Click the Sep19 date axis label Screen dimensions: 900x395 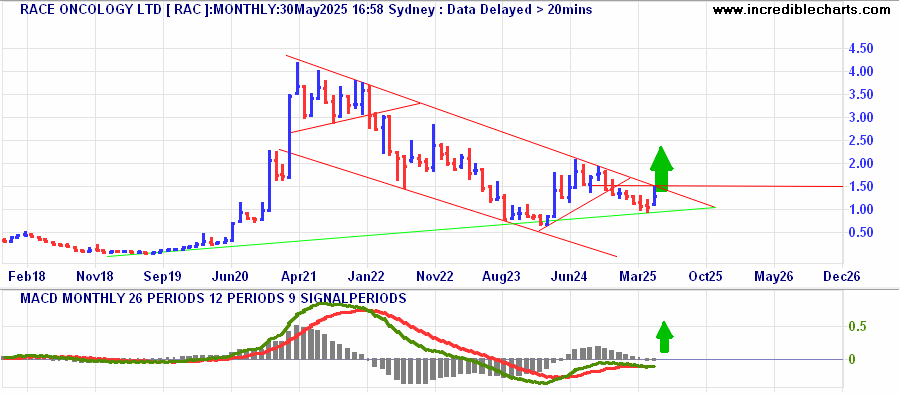pyautogui.click(x=162, y=277)
